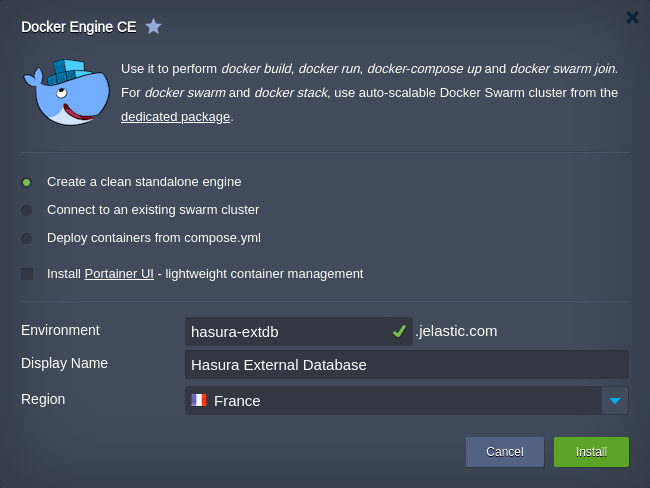Image resolution: width=650 pixels, height=488 pixels.
Task: Select Create a clean standalone engine option
Action: pyautogui.click(x=27, y=182)
